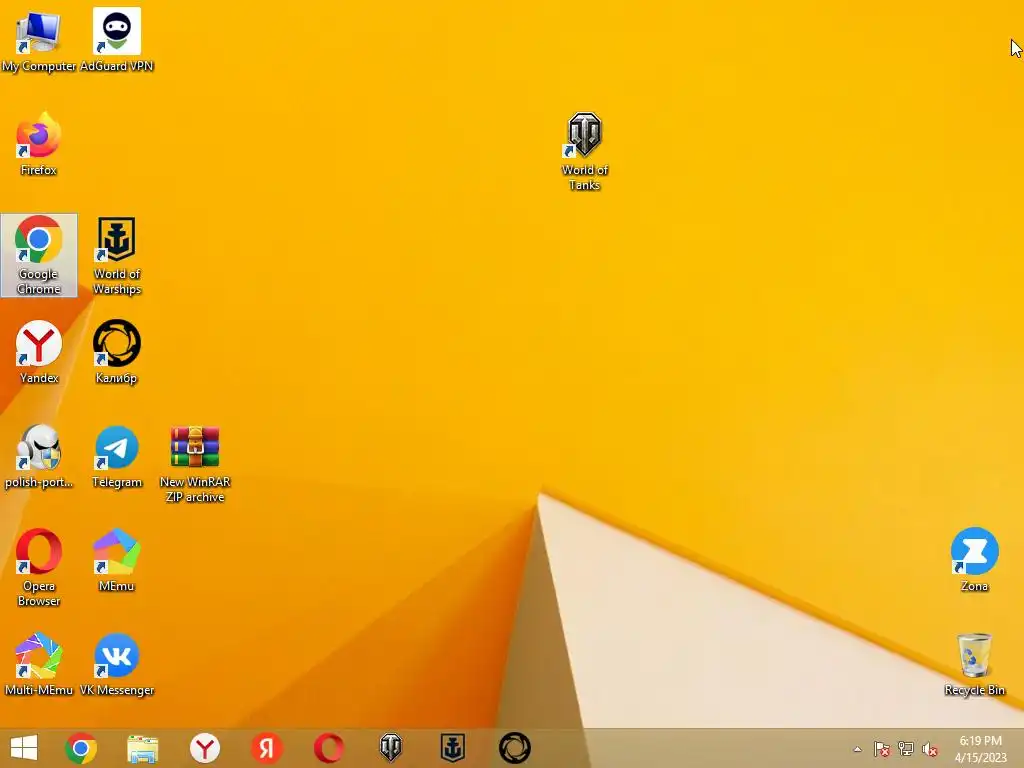Image resolution: width=1024 pixels, height=768 pixels.
Task: Launch Chrome from the taskbar
Action: (81, 748)
